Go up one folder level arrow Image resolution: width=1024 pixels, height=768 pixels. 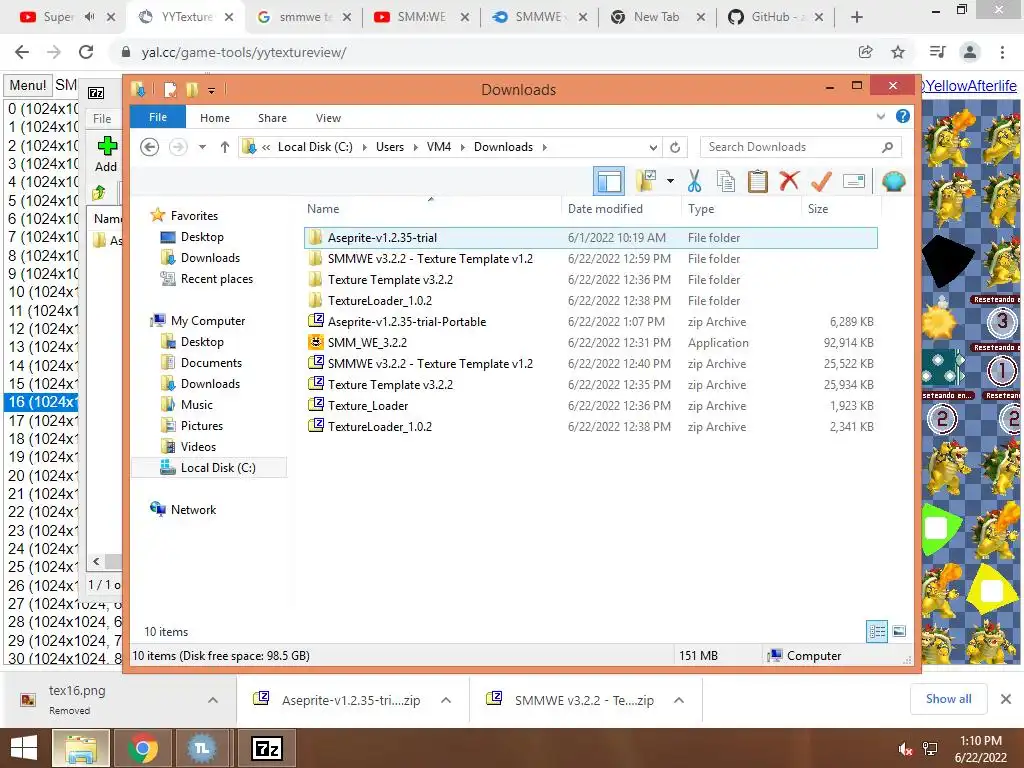click(x=225, y=147)
